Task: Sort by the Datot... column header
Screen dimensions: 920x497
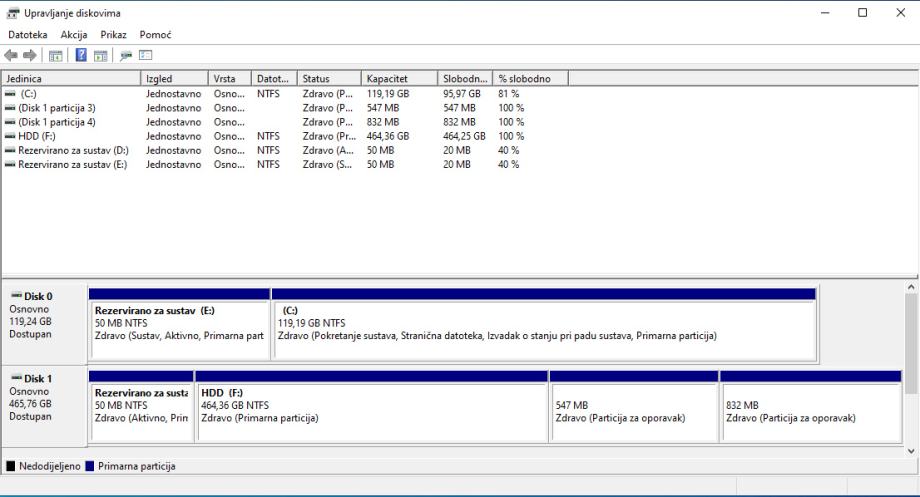Action: pos(274,79)
